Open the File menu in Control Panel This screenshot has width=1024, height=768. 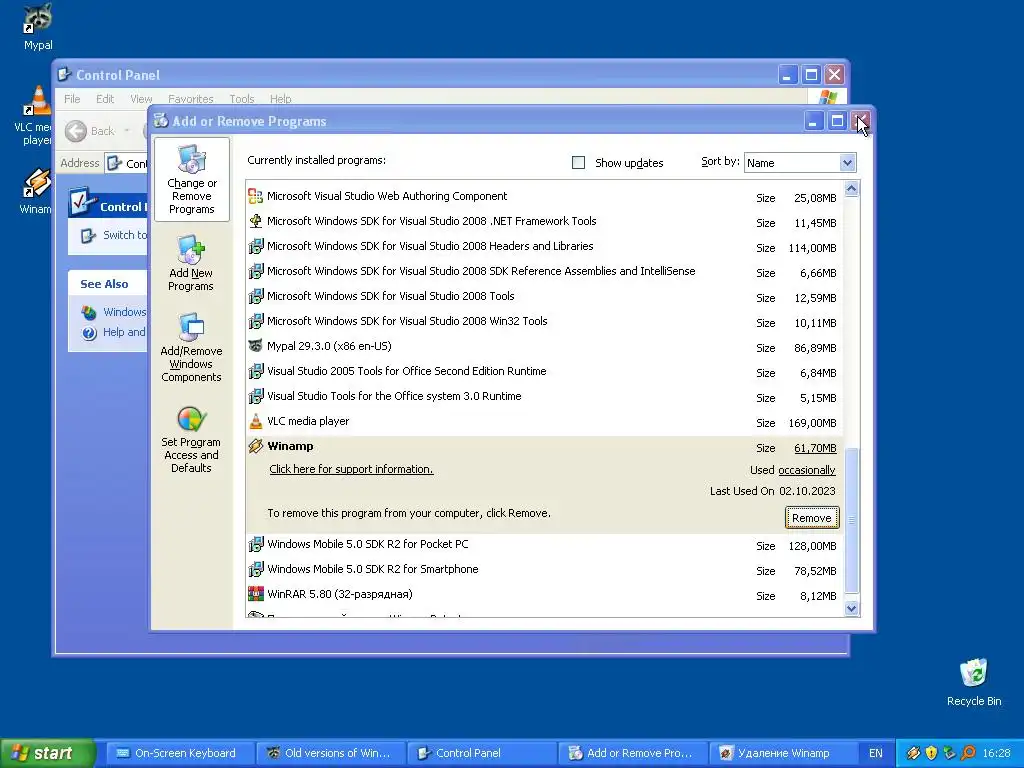72,99
